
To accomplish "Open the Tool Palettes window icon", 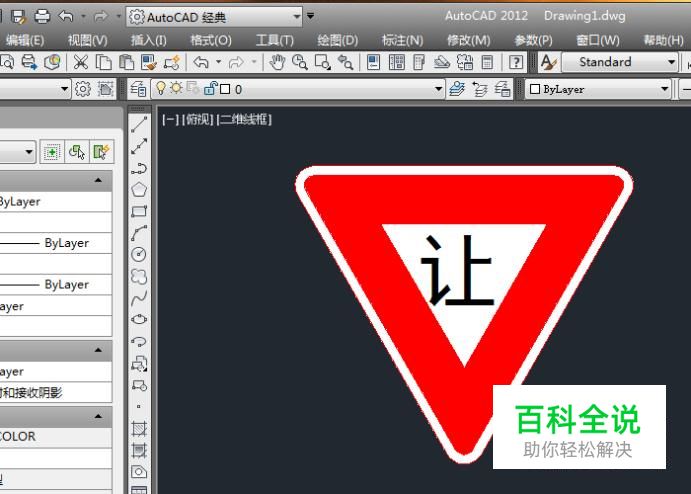I will 419,62.
